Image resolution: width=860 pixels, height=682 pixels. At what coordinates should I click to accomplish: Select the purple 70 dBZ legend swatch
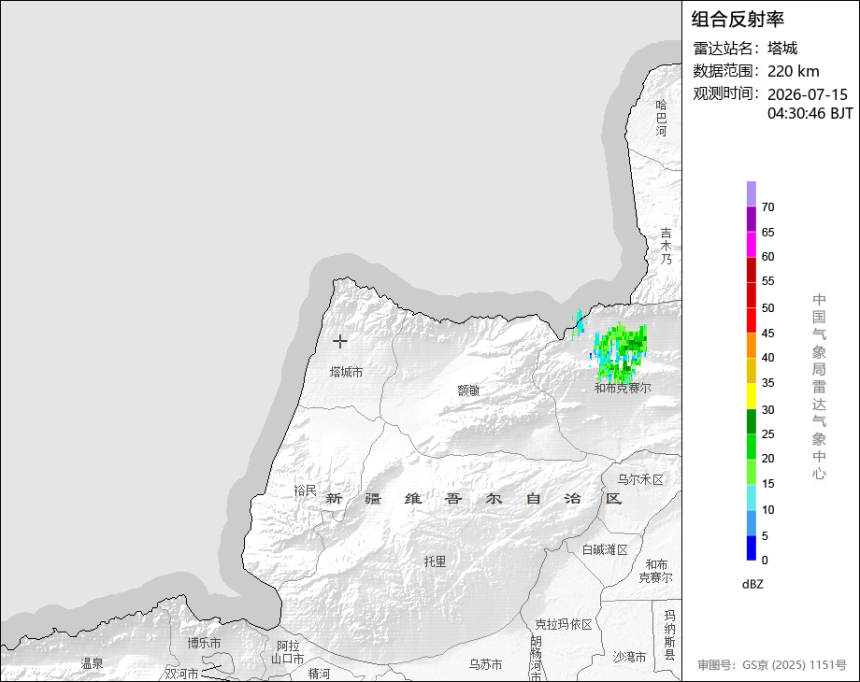coord(751,194)
